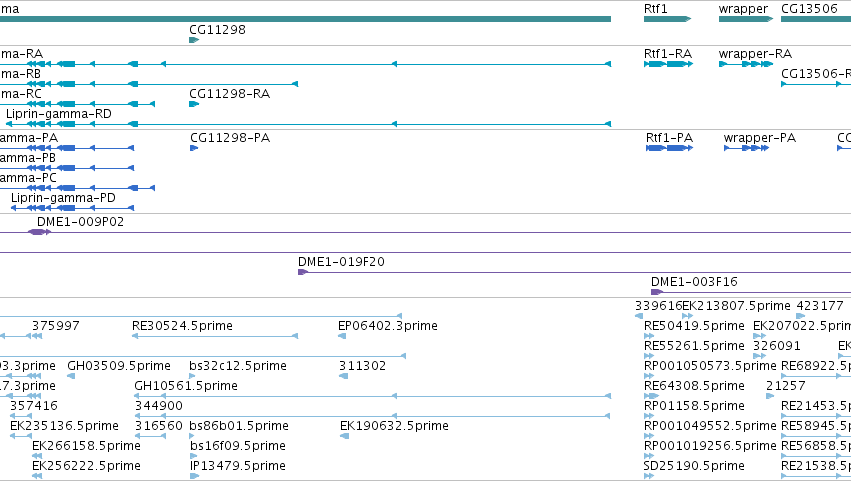Select the CG11298-RA transcript label
This screenshot has height=481, width=851.
point(229,93)
